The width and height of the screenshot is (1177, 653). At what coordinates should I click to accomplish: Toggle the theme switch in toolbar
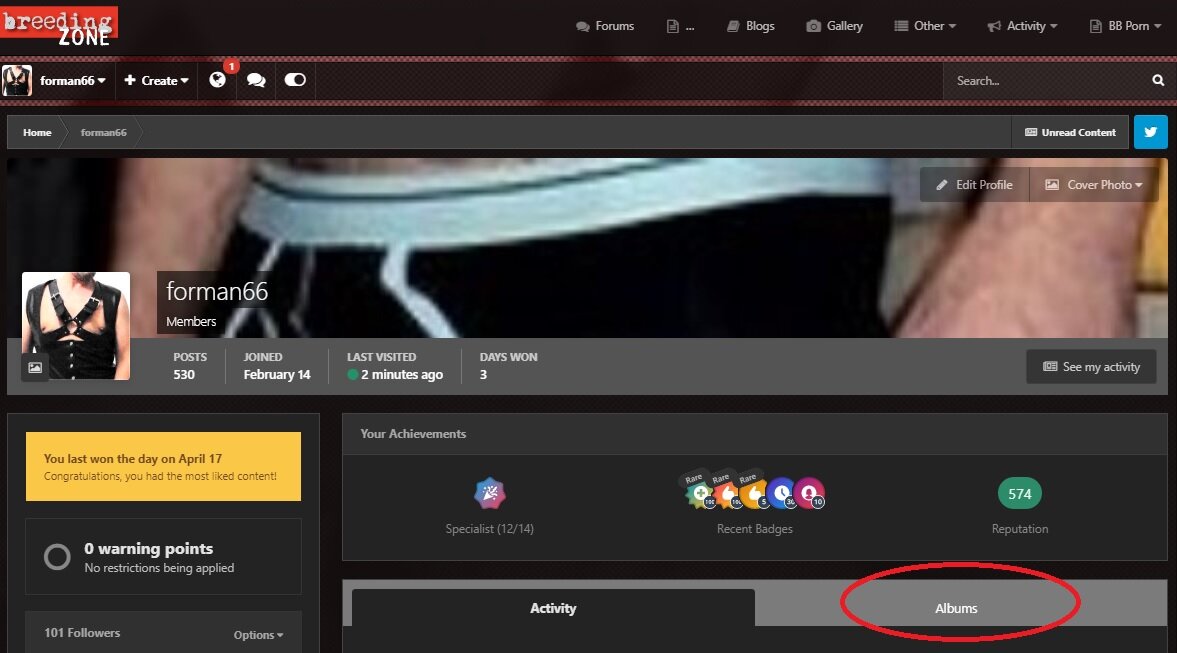click(x=295, y=80)
